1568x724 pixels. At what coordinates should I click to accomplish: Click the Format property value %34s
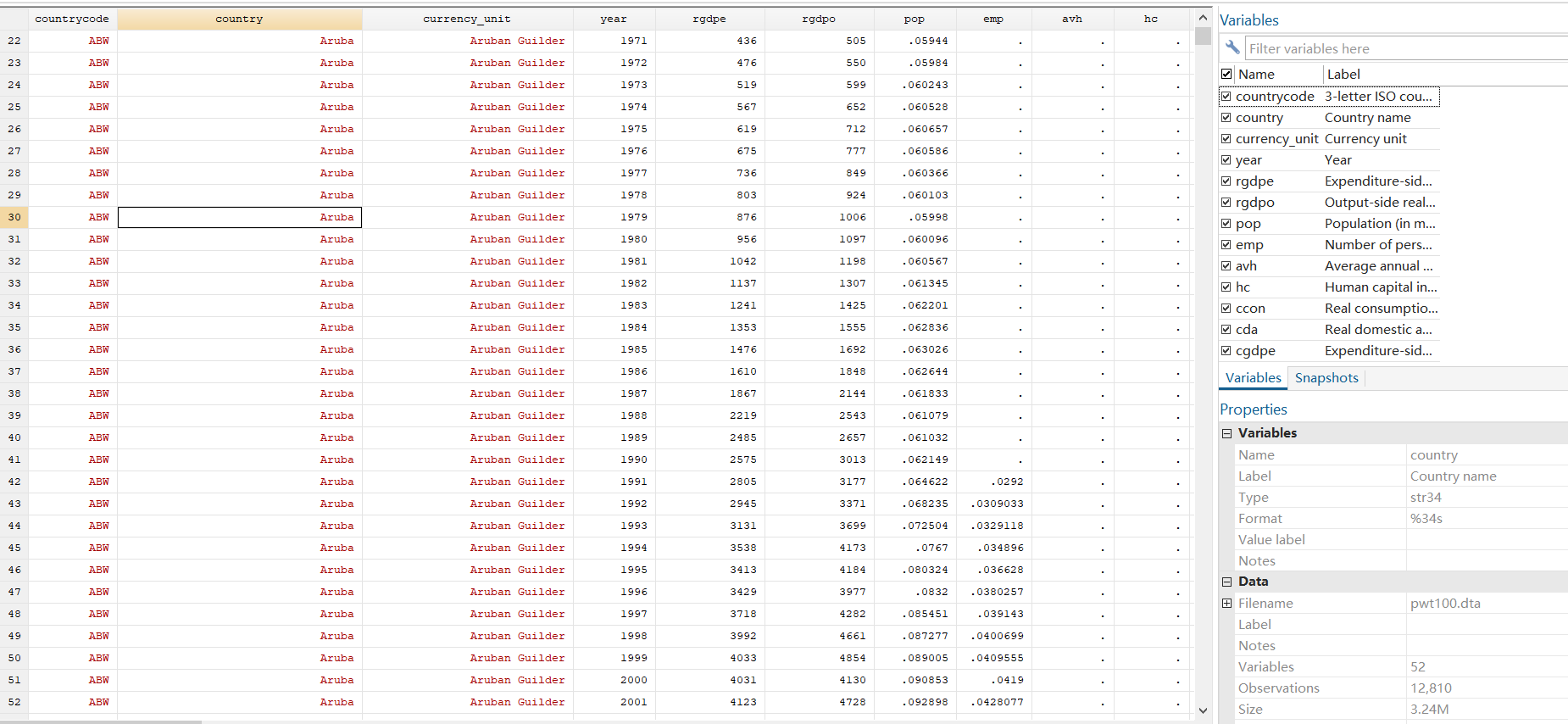[x=1426, y=519]
